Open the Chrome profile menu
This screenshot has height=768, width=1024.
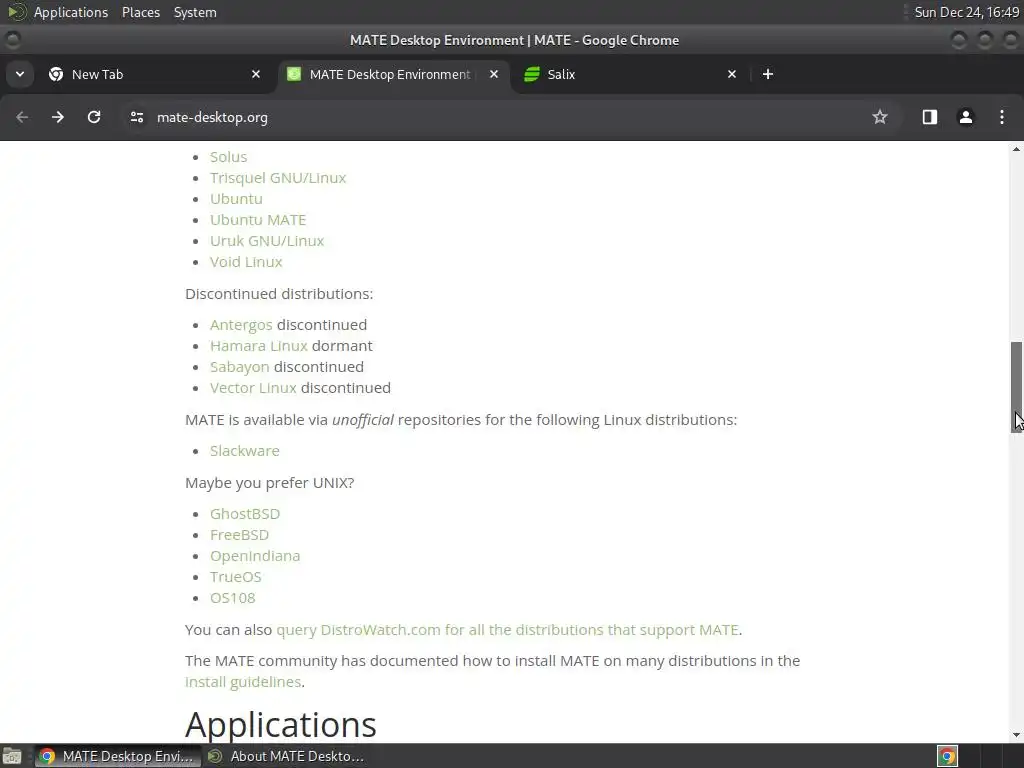pos(965,117)
